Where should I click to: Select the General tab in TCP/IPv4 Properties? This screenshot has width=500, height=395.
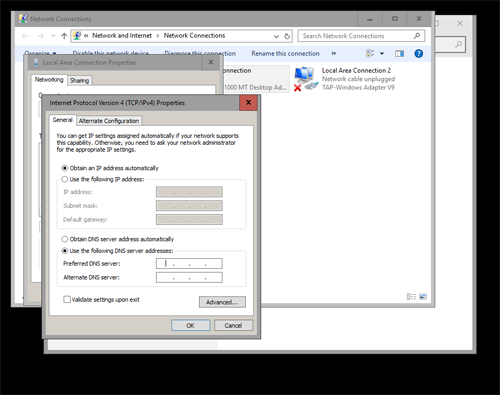[62, 120]
